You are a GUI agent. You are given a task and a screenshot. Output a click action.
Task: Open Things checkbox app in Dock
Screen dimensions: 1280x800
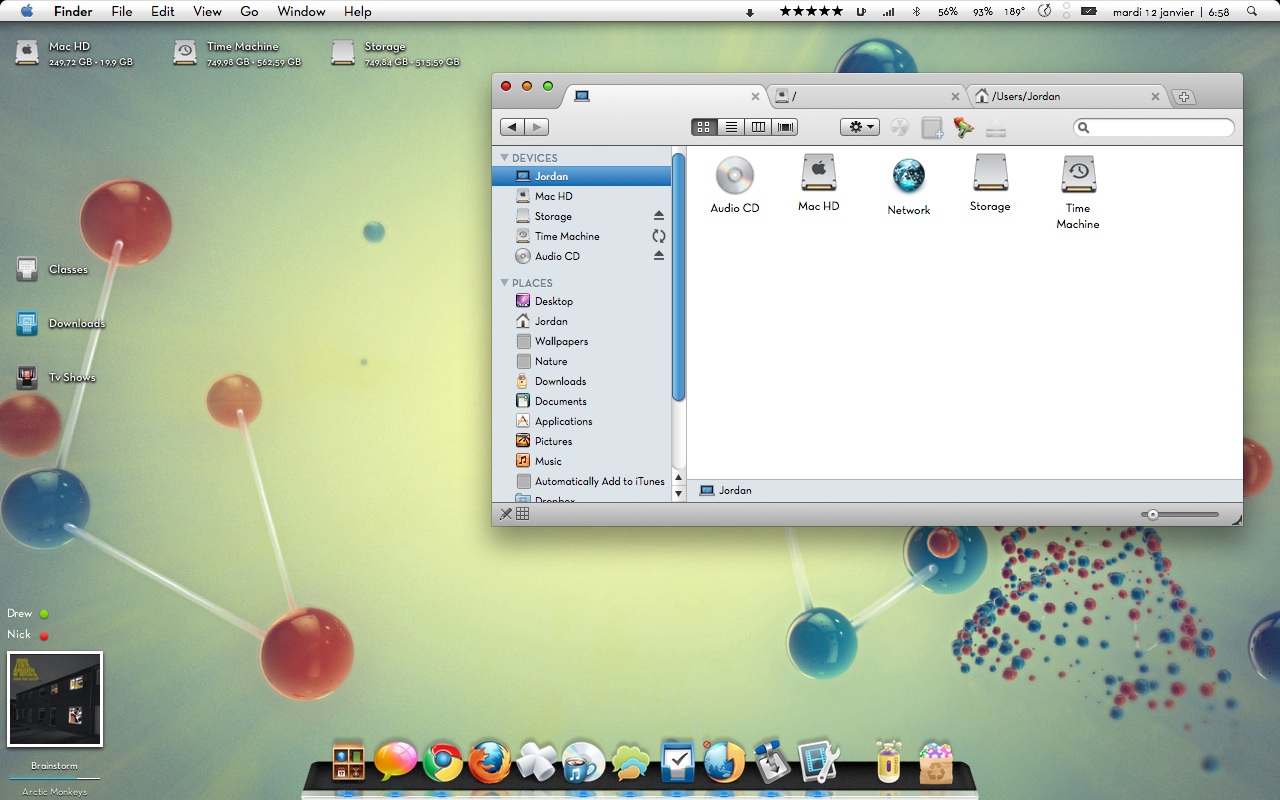point(678,762)
